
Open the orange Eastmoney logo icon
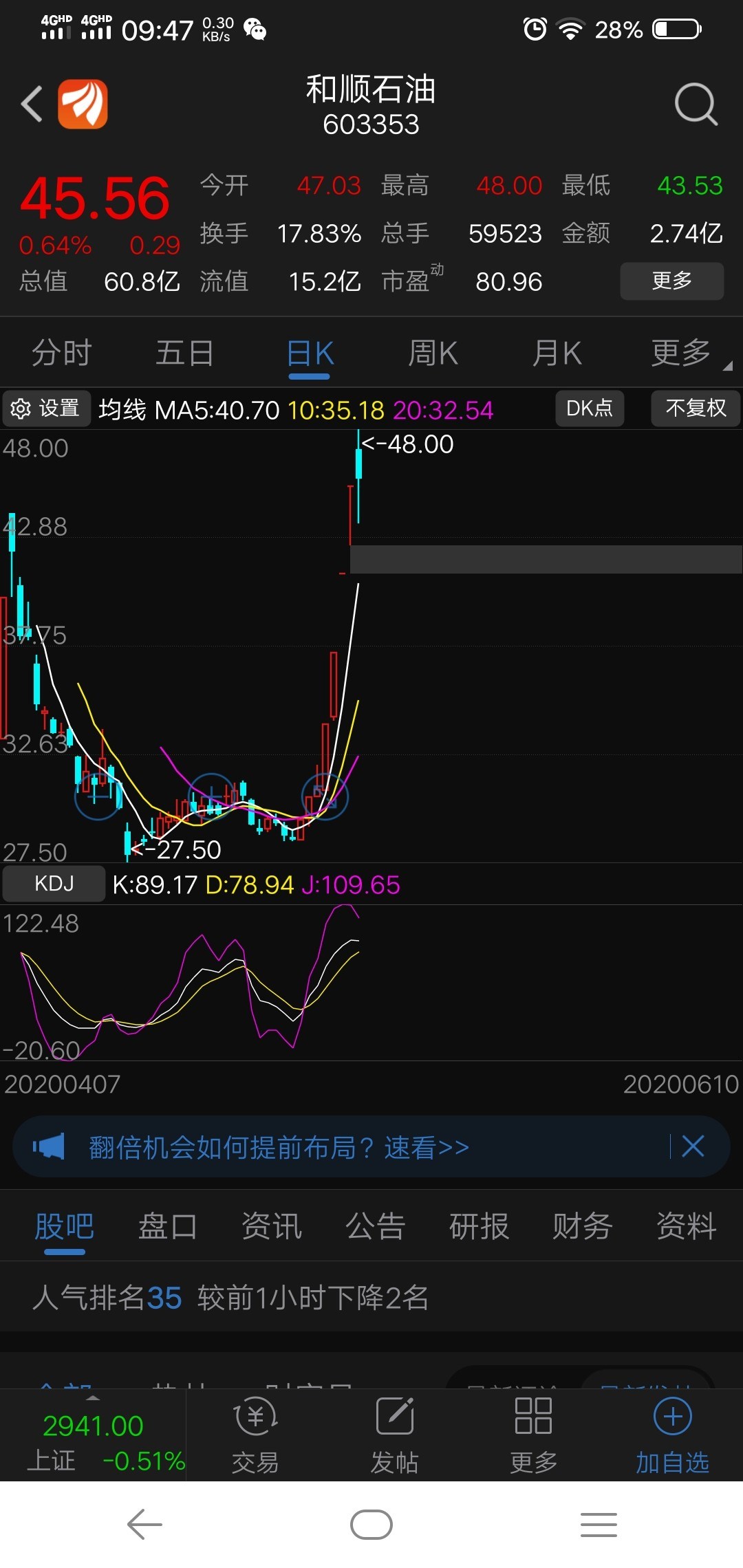click(83, 105)
